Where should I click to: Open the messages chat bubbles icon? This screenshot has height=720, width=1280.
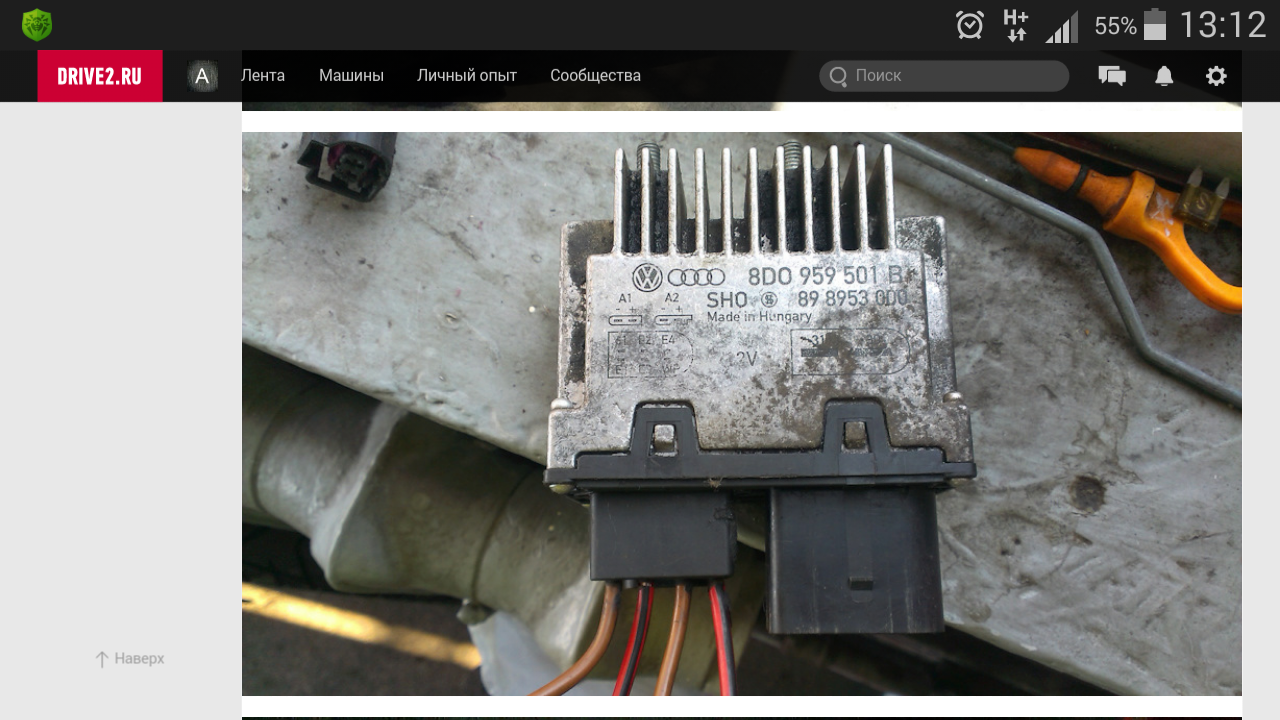pyautogui.click(x=1112, y=76)
